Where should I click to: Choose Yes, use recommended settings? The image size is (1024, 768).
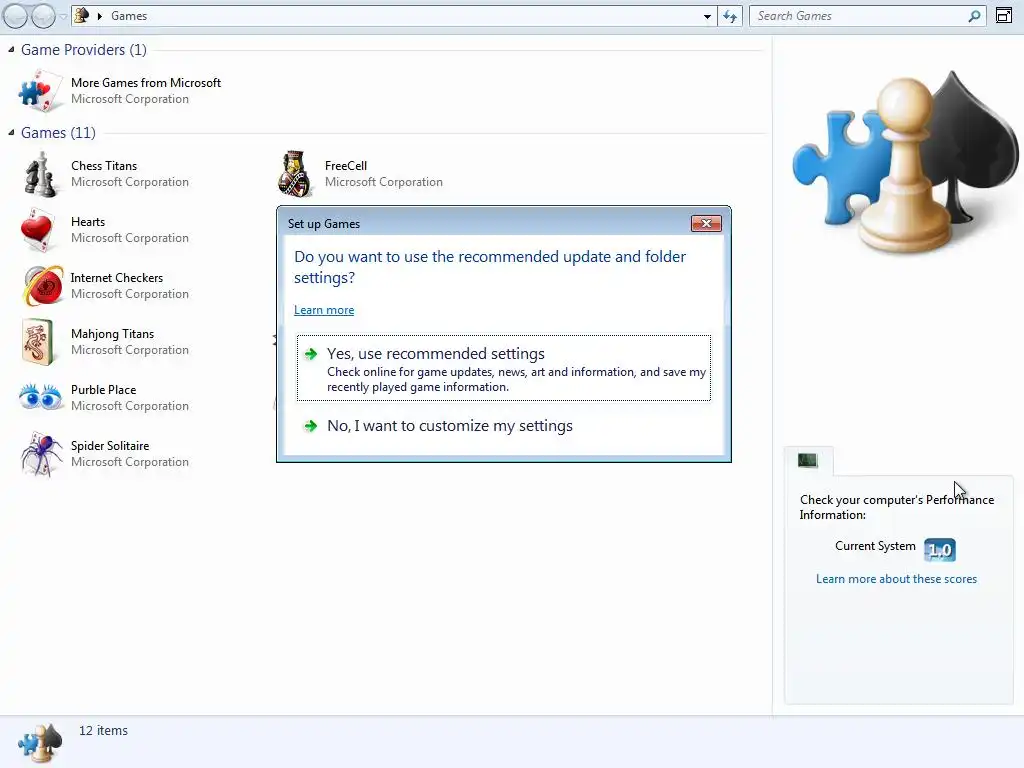[x=504, y=368]
